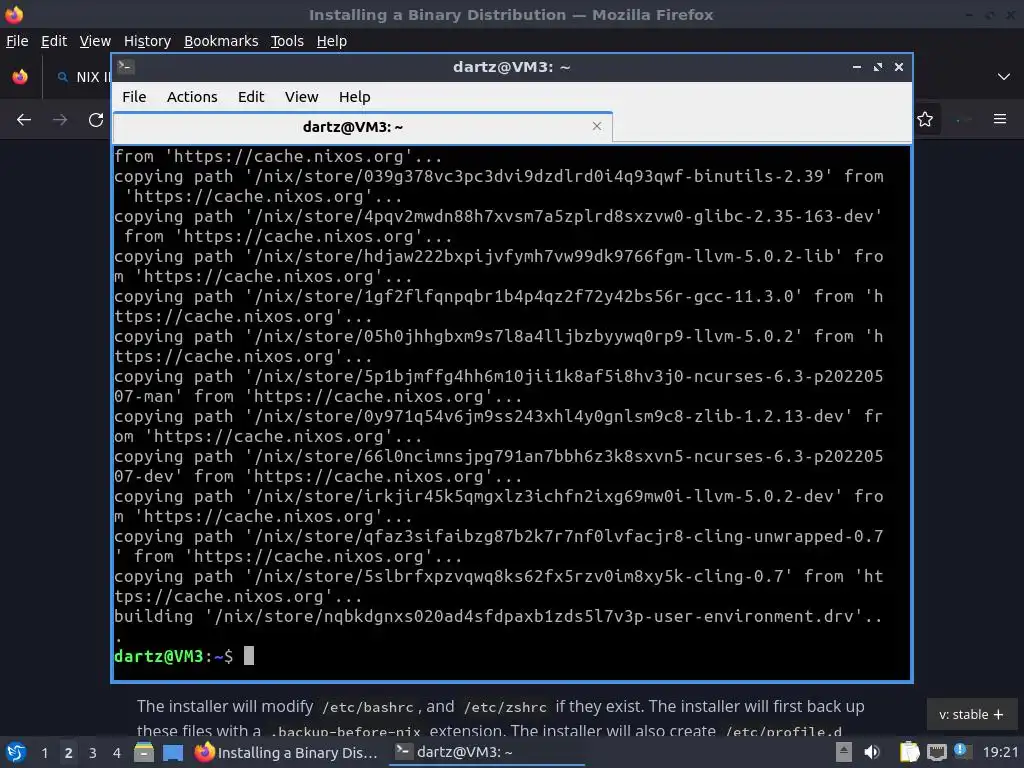1024x768 pixels.
Task: Open the terminal Edit menu
Action: (x=251, y=97)
